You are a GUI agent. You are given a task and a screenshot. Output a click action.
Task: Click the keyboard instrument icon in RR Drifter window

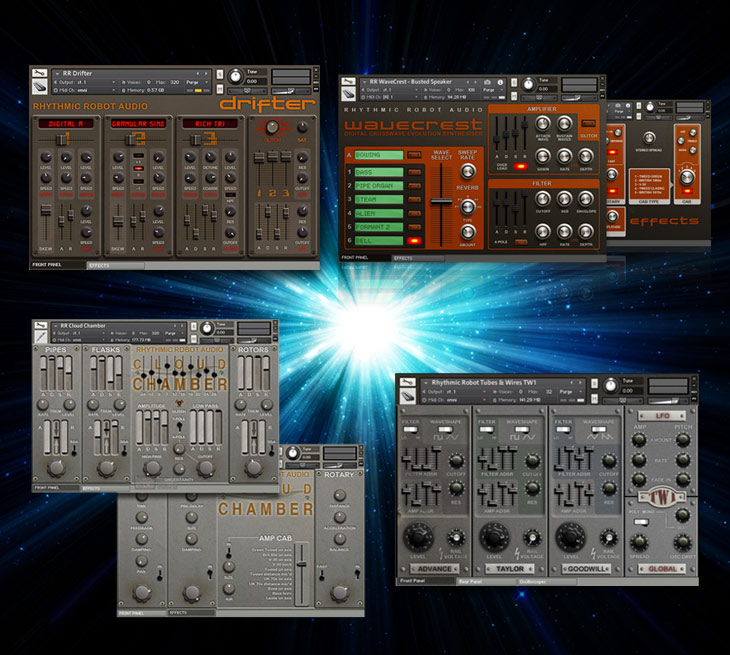point(40,87)
